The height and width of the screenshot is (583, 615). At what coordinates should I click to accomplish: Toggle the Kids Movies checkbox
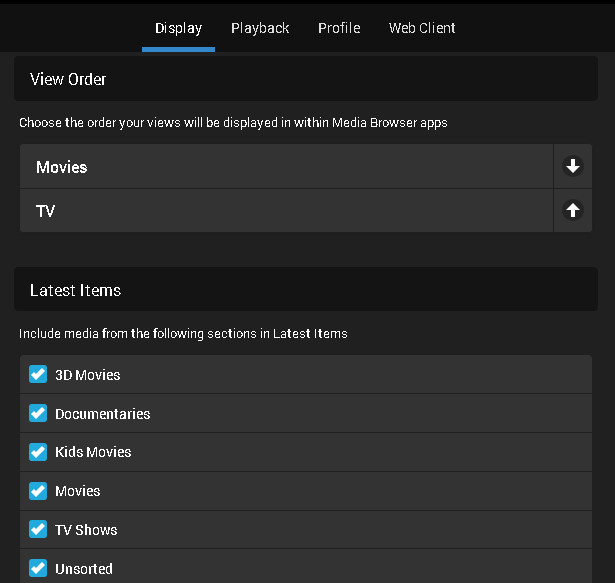tap(38, 452)
